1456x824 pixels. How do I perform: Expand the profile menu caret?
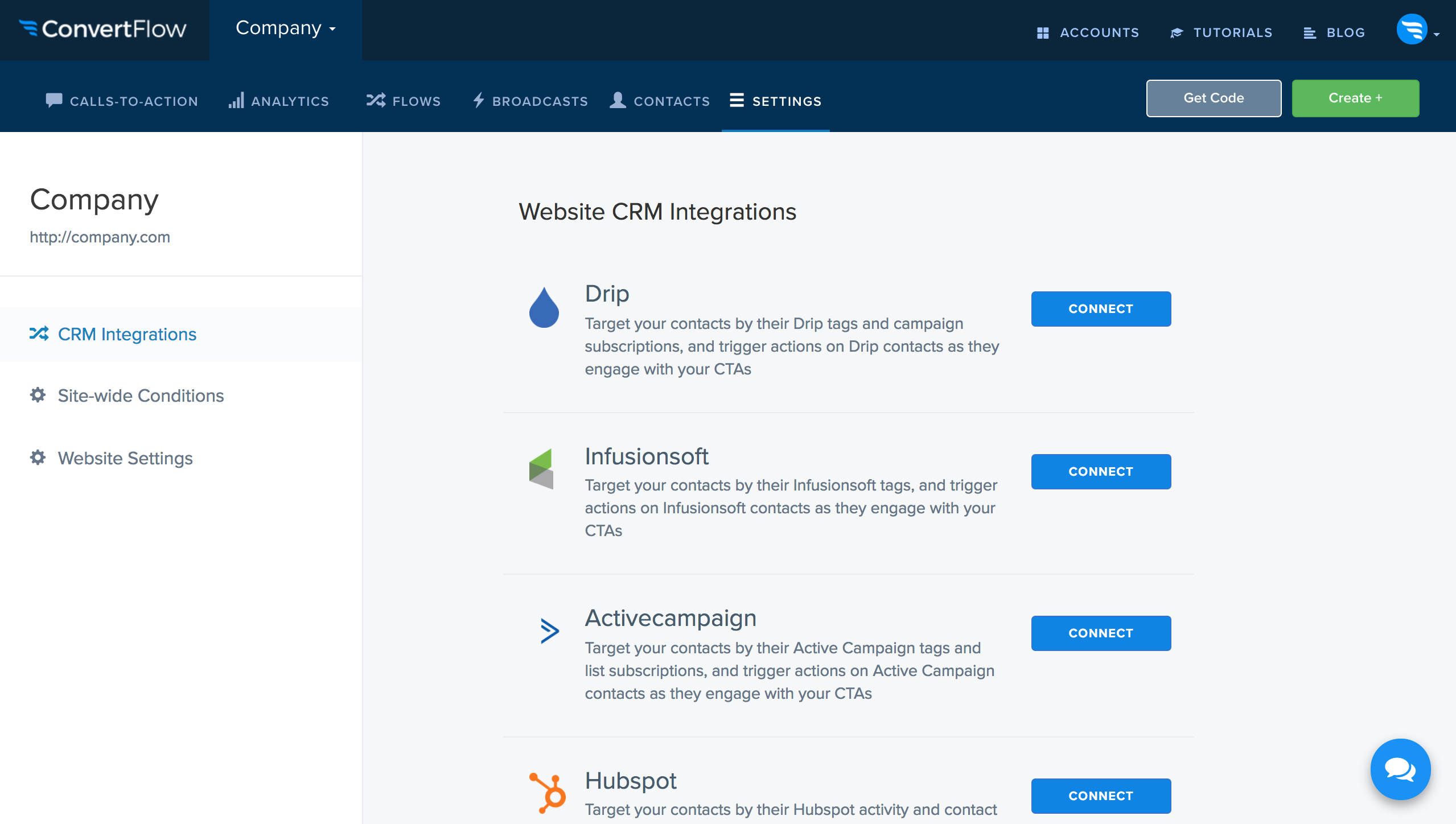pos(1437,35)
